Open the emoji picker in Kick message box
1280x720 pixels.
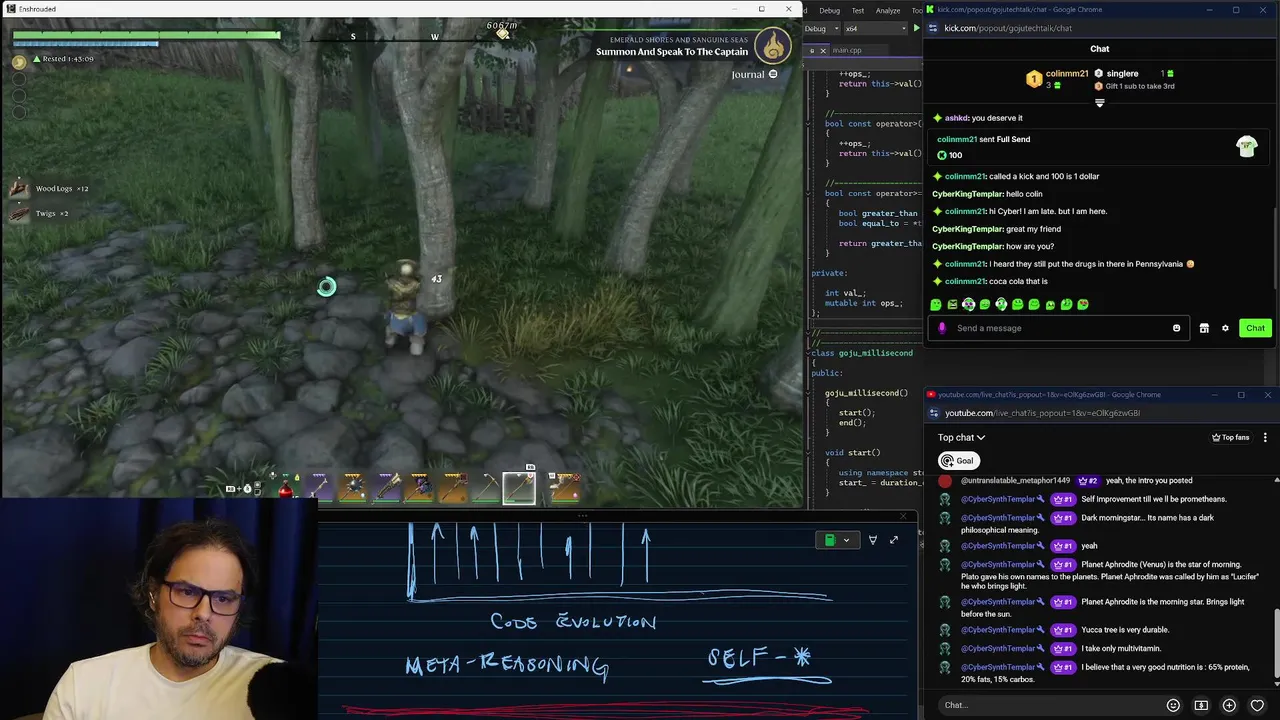tap(1176, 328)
